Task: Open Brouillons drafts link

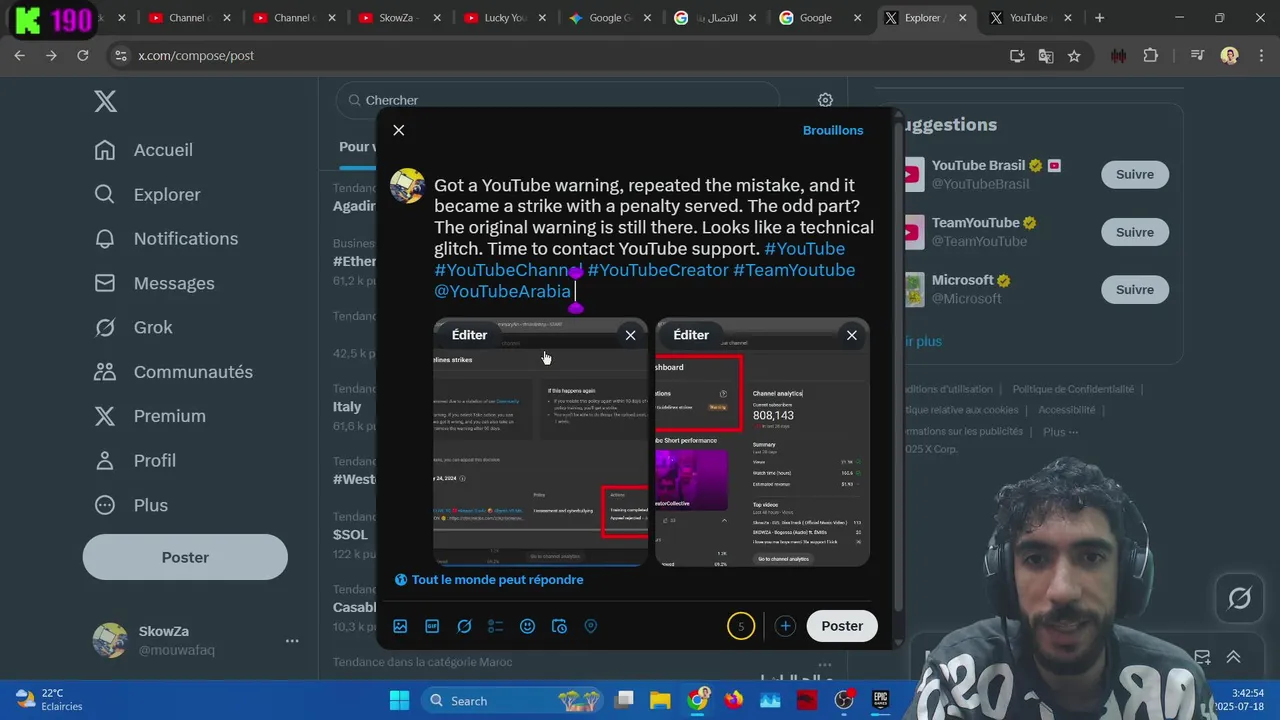Action: pyautogui.click(x=832, y=130)
